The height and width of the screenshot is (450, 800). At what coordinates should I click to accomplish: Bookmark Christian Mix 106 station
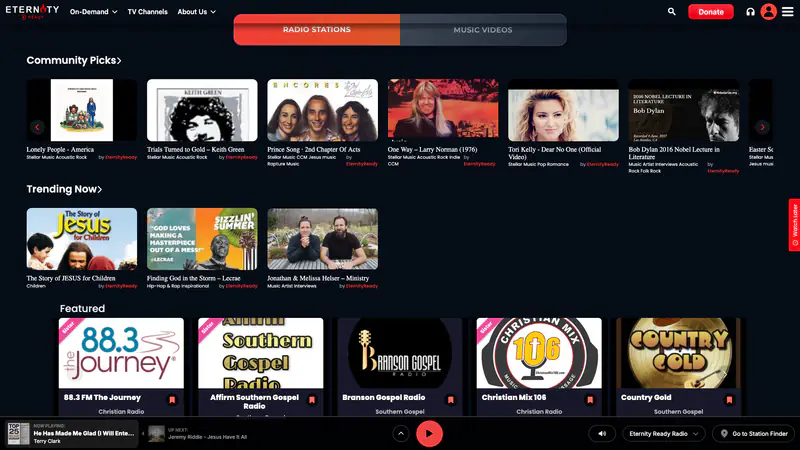pos(590,400)
